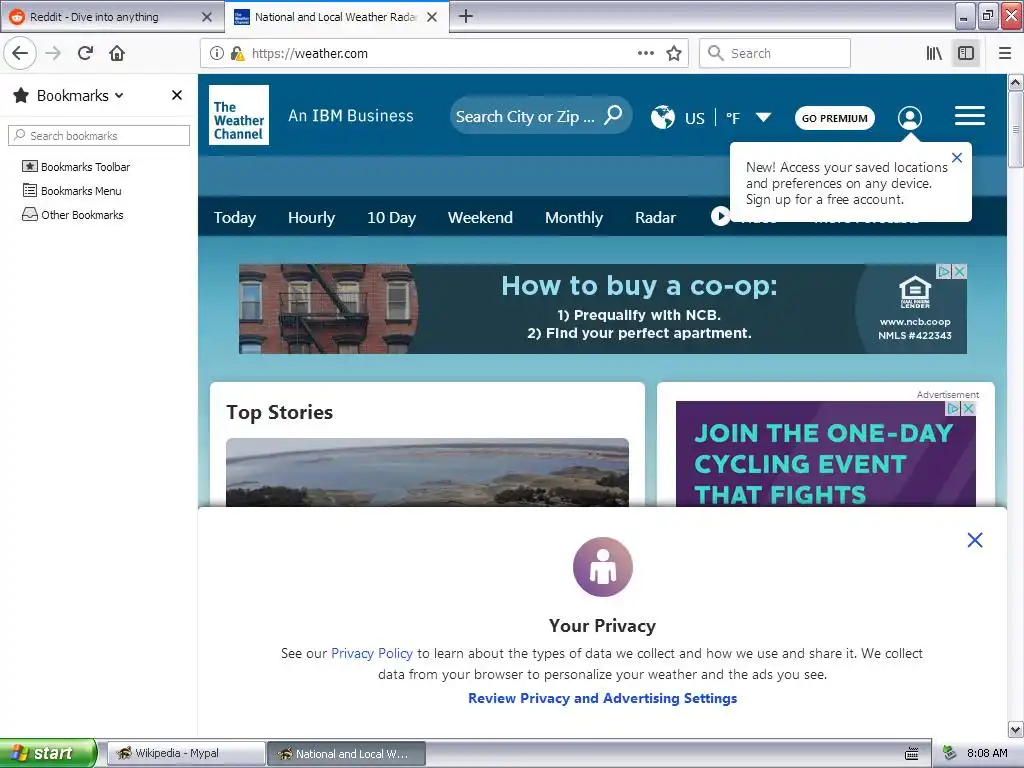Open page actions three-dot menu
The height and width of the screenshot is (768, 1024).
coord(645,53)
